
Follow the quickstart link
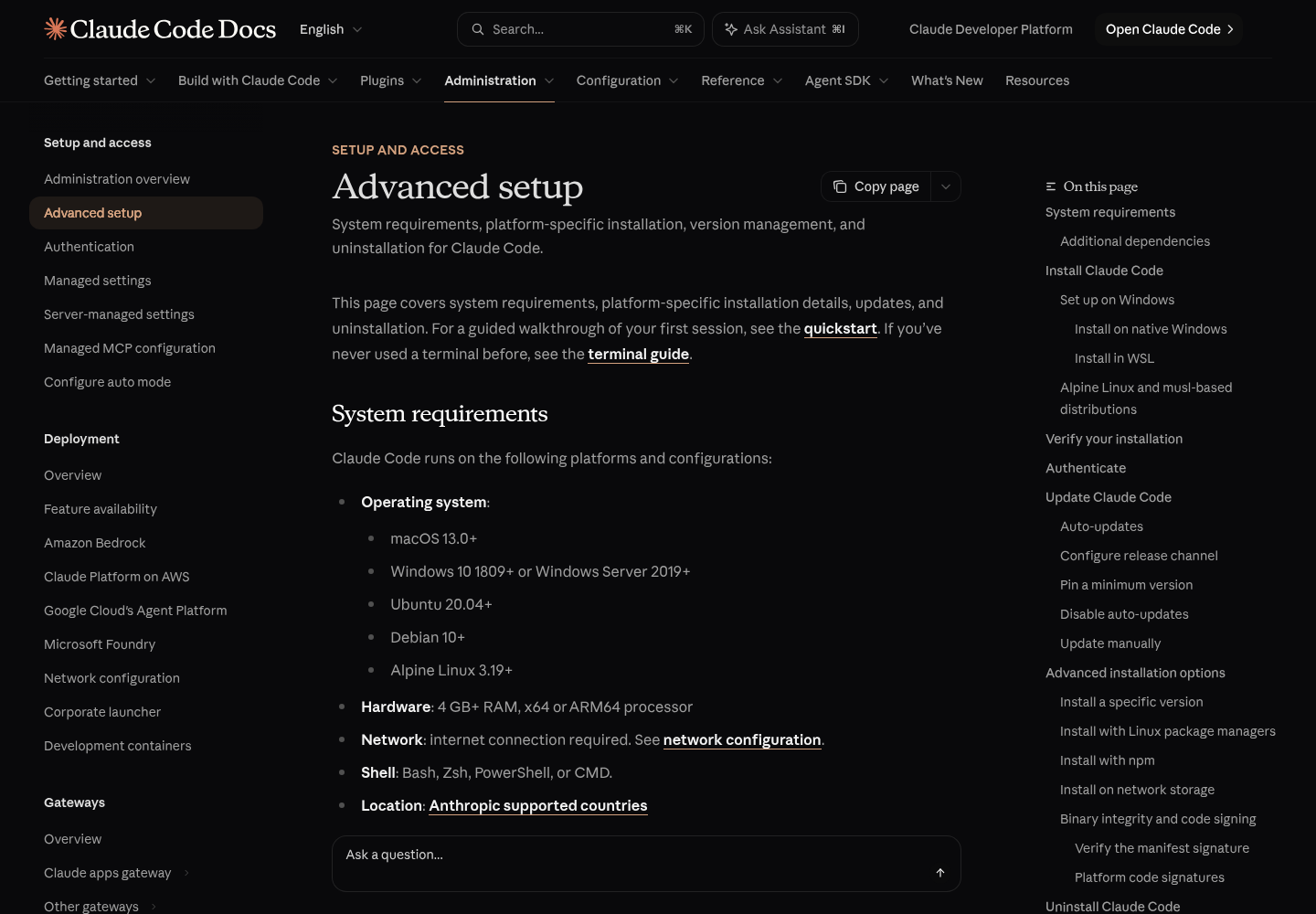click(x=841, y=328)
